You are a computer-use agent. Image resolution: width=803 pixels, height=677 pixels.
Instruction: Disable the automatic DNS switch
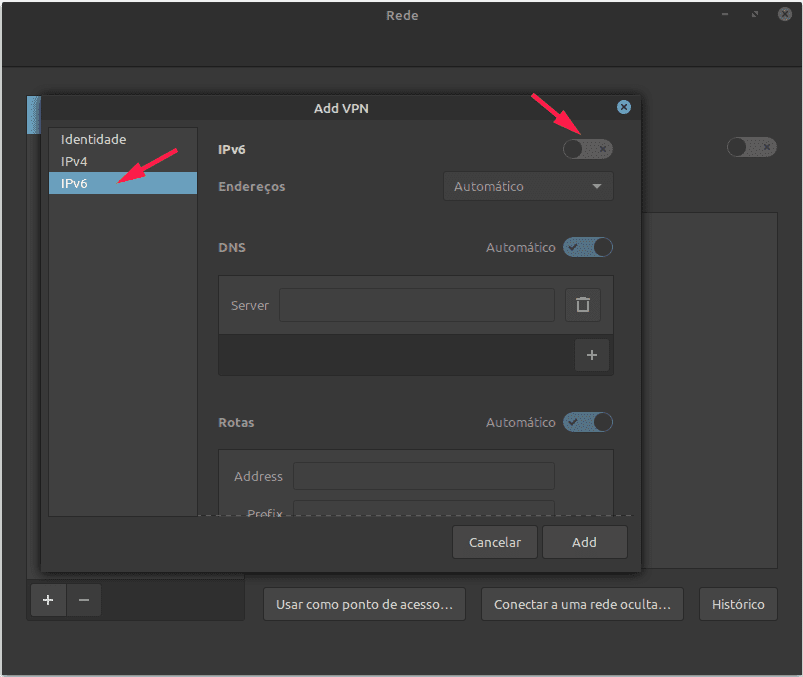[x=587, y=247]
